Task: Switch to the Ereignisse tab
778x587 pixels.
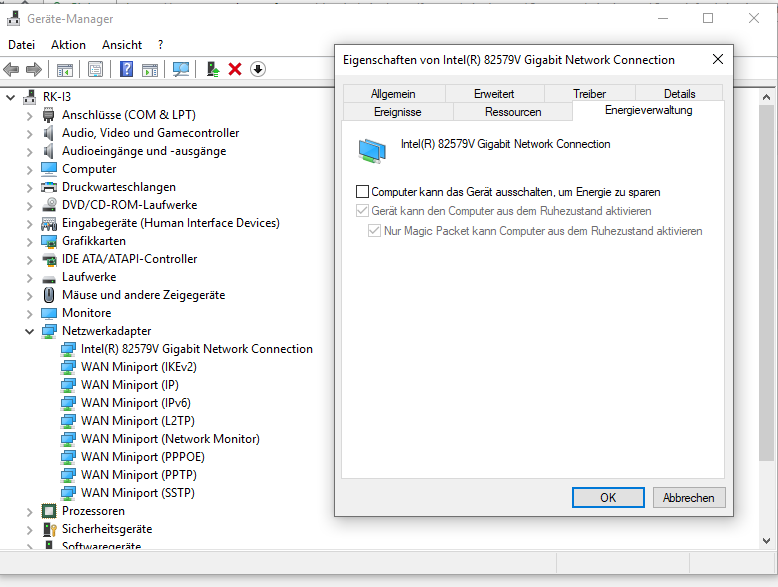Action: (x=397, y=112)
